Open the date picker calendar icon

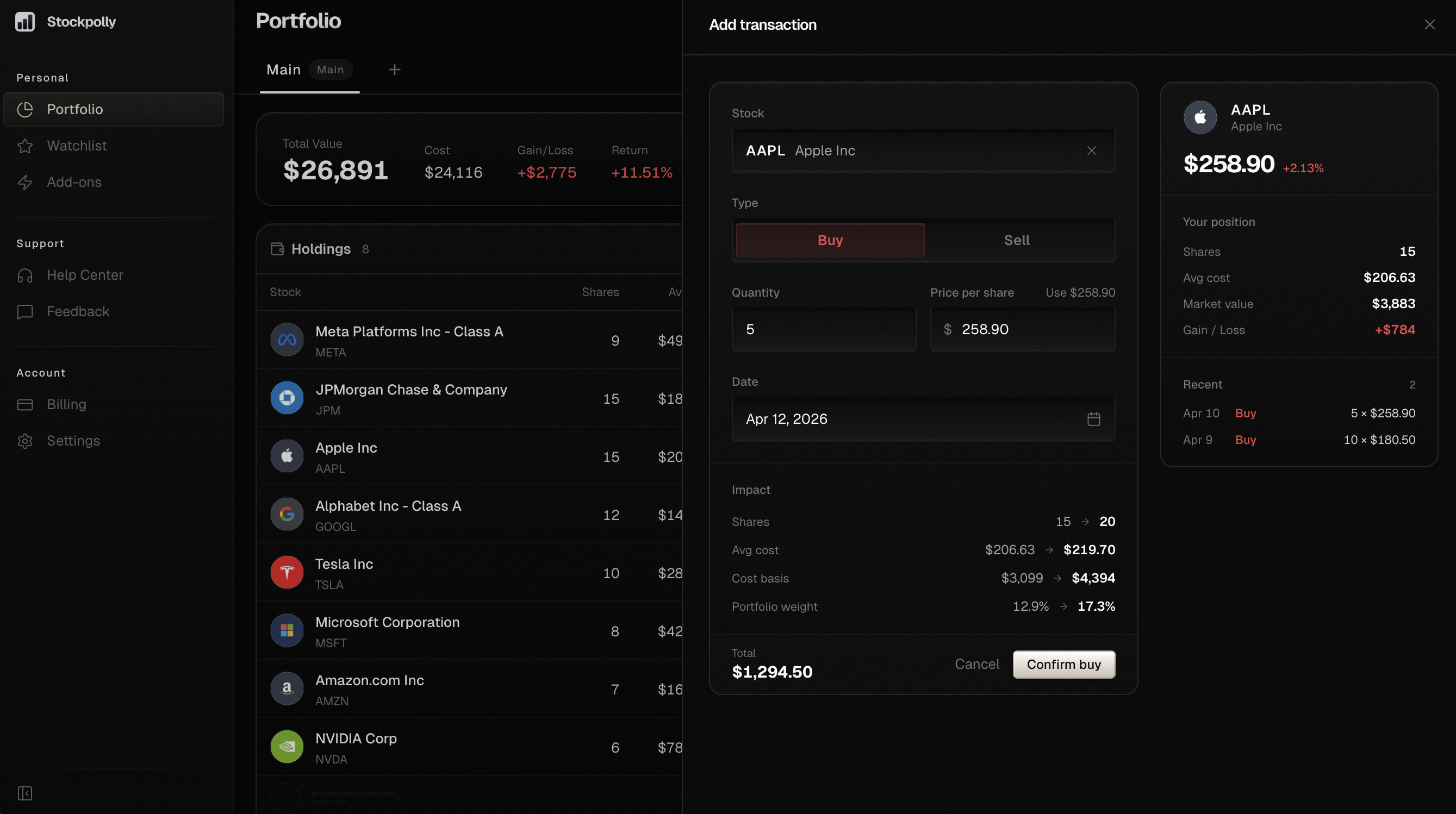(x=1094, y=418)
